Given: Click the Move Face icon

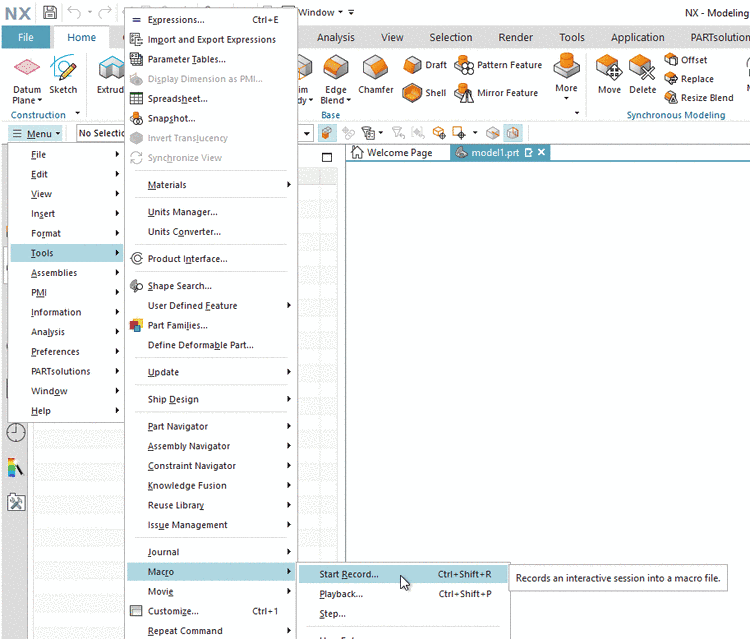Looking at the screenshot, I should (x=609, y=68).
